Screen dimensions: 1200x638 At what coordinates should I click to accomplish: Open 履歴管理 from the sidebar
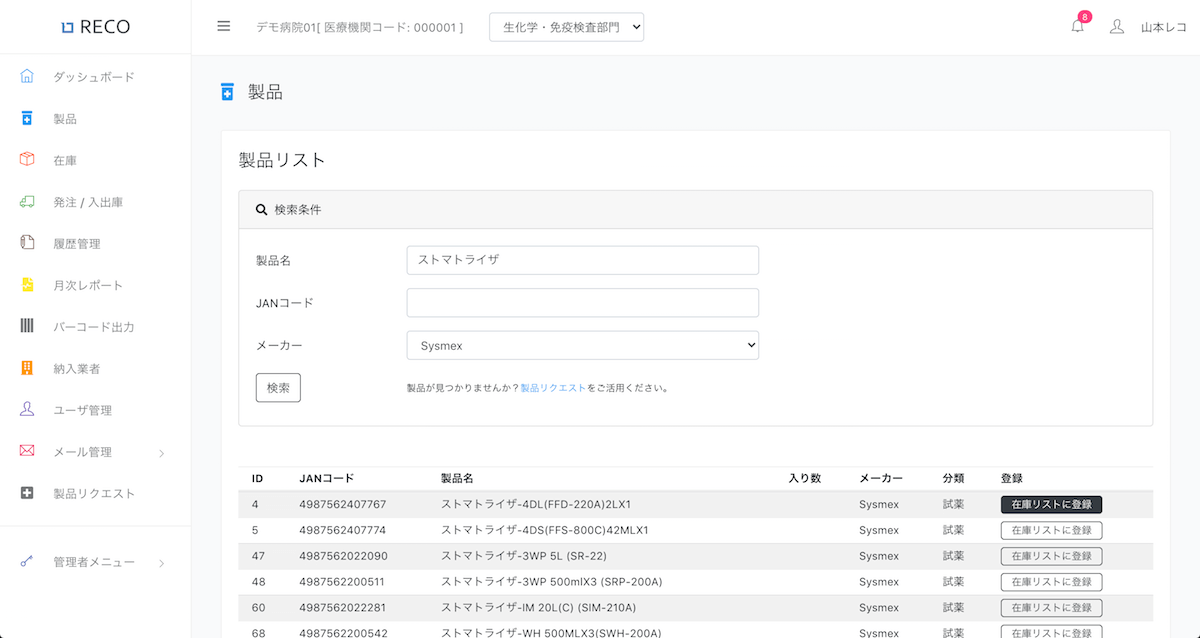pos(77,244)
